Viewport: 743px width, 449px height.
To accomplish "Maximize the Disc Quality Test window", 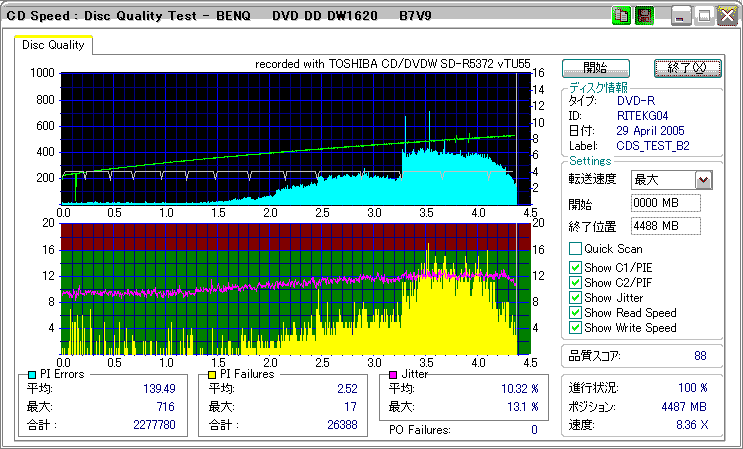I will 704,15.
